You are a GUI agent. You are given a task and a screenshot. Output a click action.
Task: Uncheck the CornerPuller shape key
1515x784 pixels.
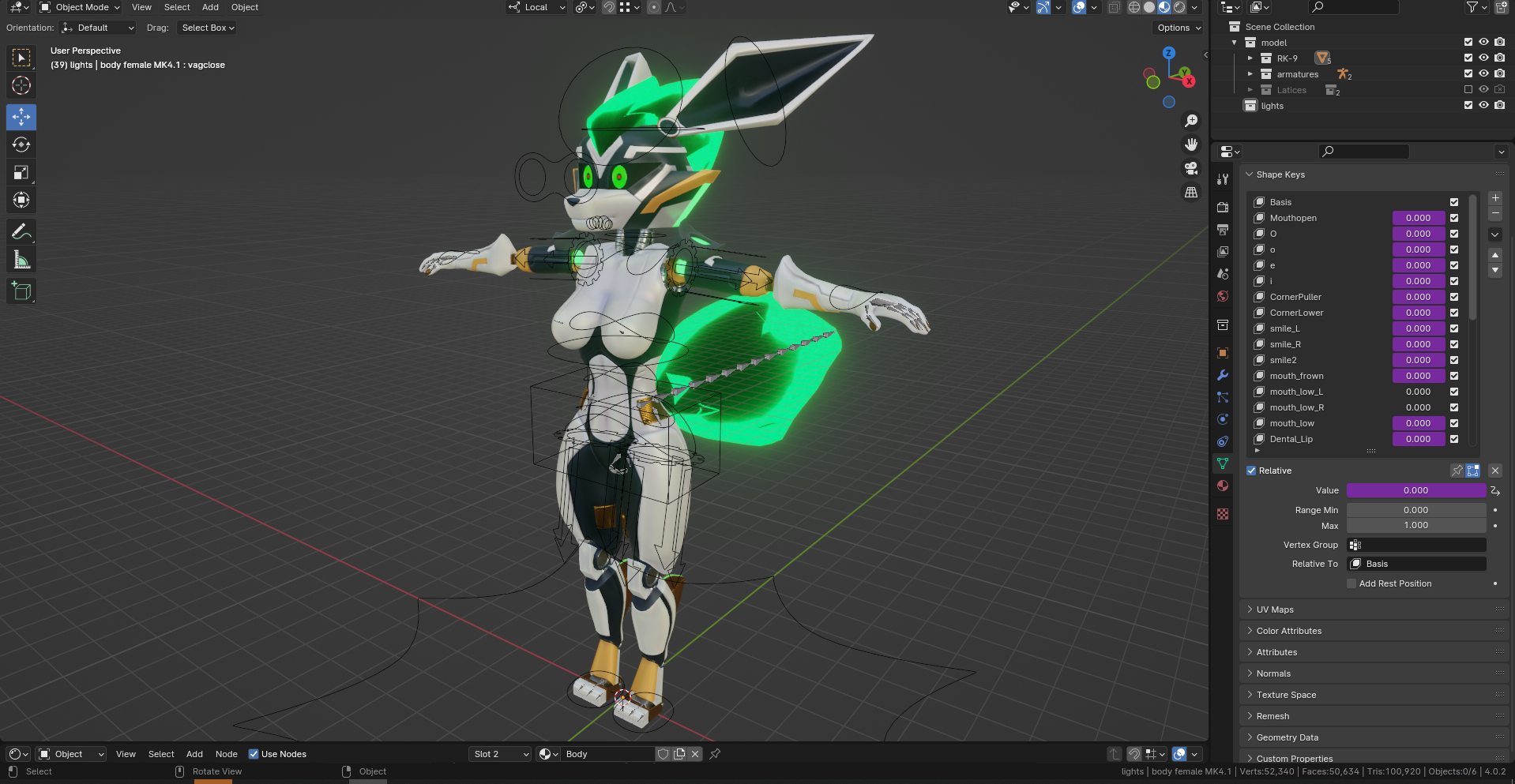pos(1454,297)
